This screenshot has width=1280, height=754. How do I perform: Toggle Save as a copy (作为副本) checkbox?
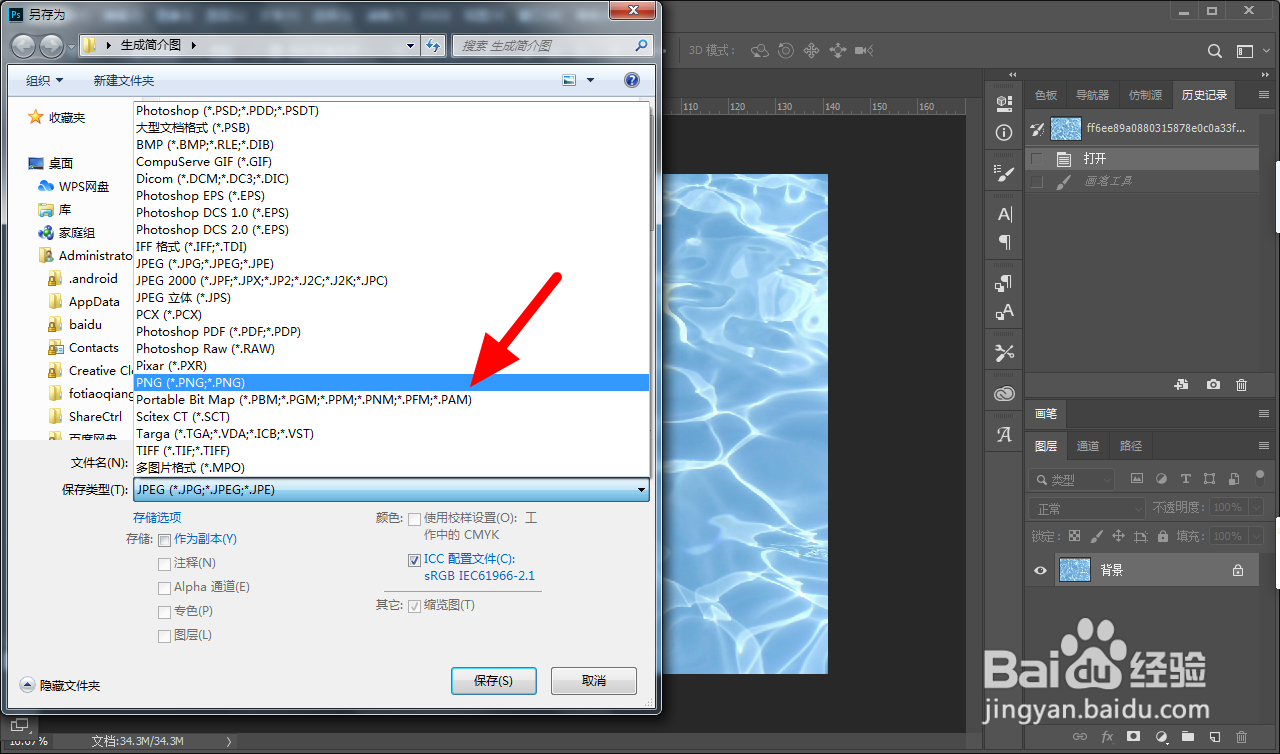pos(164,540)
